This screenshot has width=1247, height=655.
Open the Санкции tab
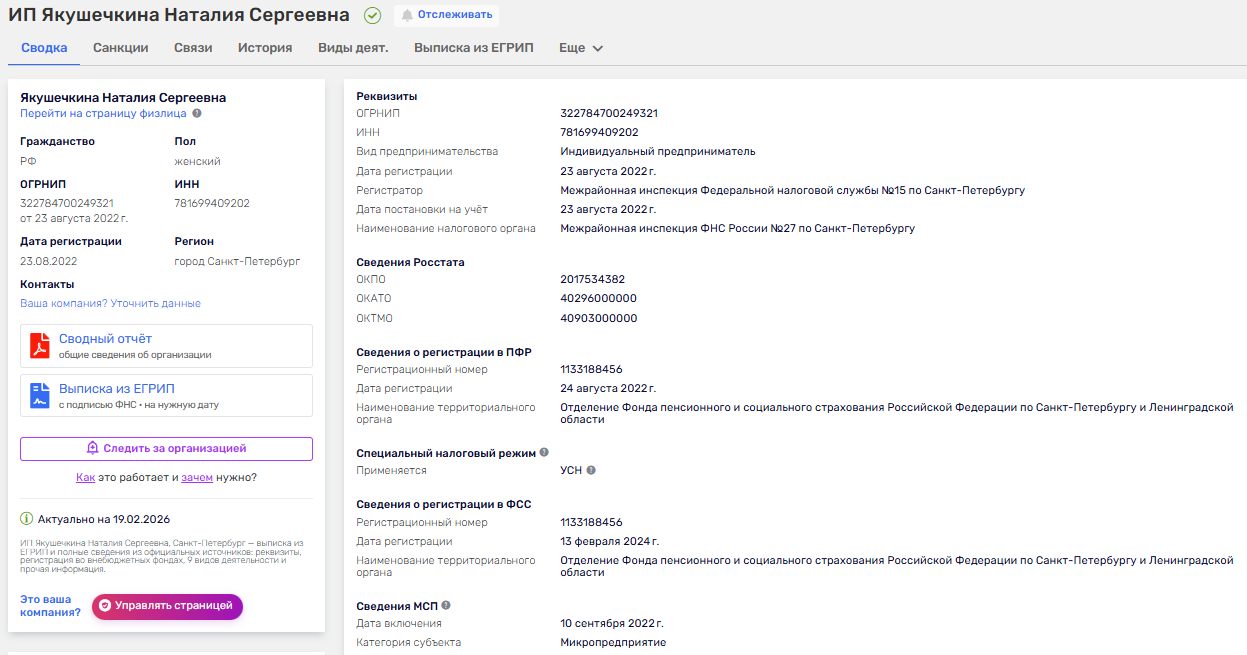click(121, 48)
